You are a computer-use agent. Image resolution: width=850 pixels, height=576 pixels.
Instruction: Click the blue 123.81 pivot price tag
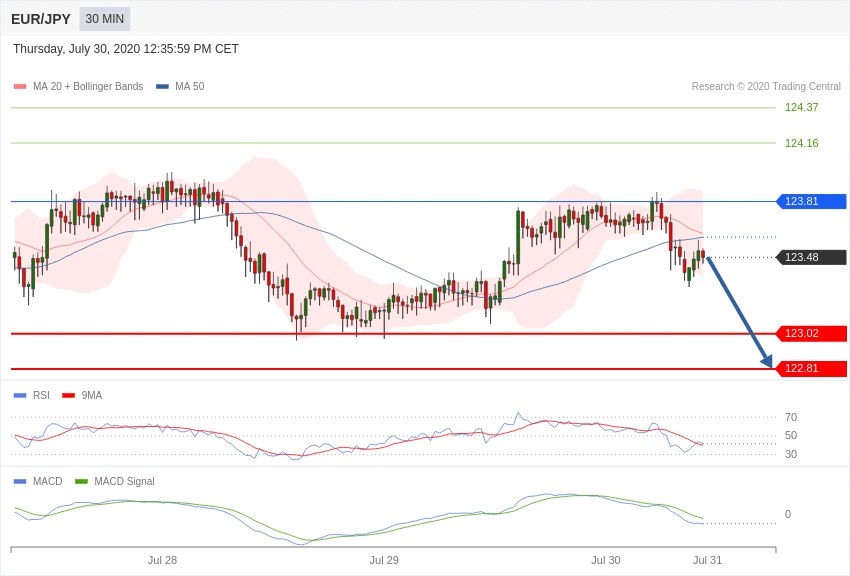(812, 202)
